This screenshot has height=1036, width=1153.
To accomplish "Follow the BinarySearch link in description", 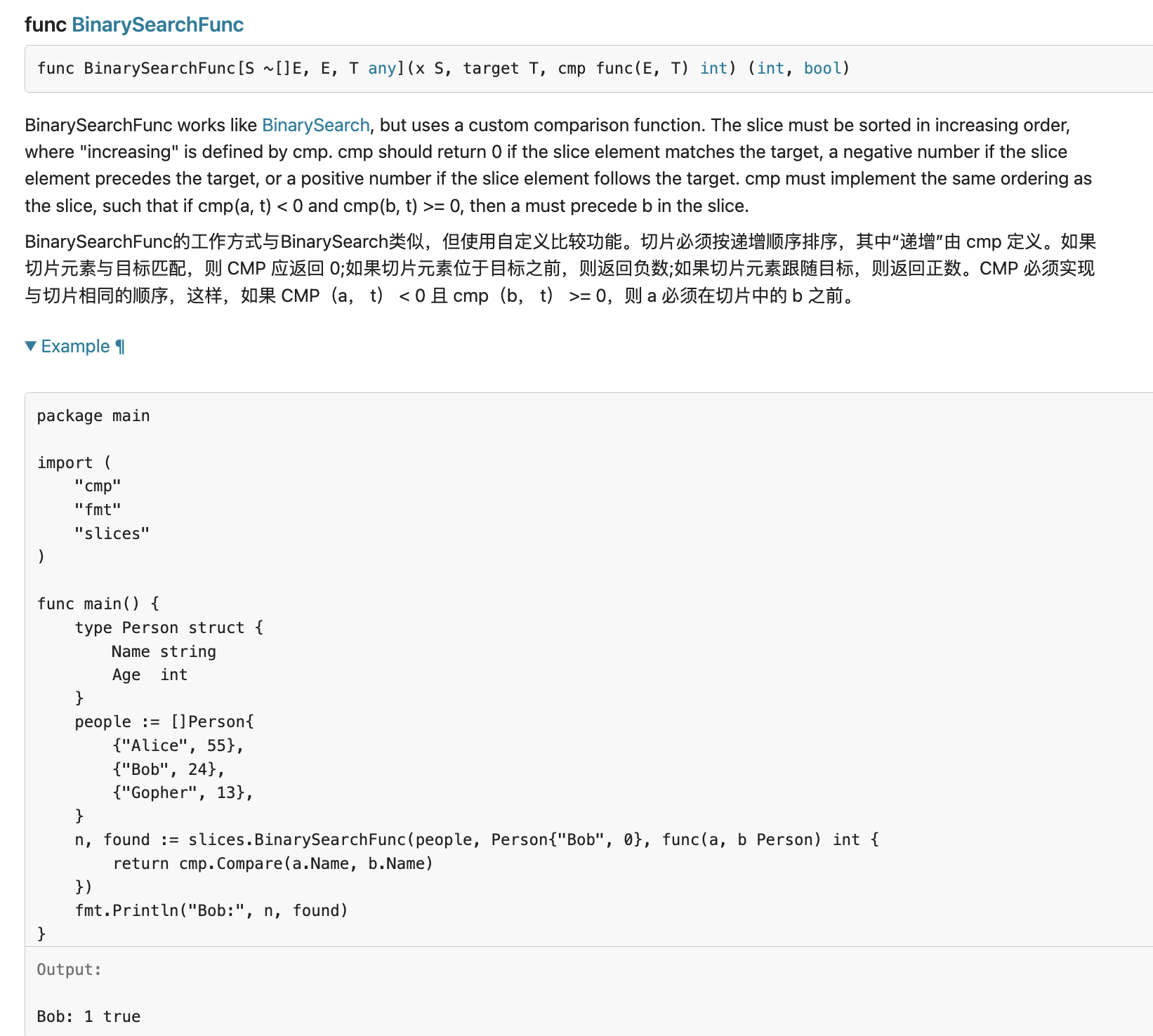I will pos(315,125).
